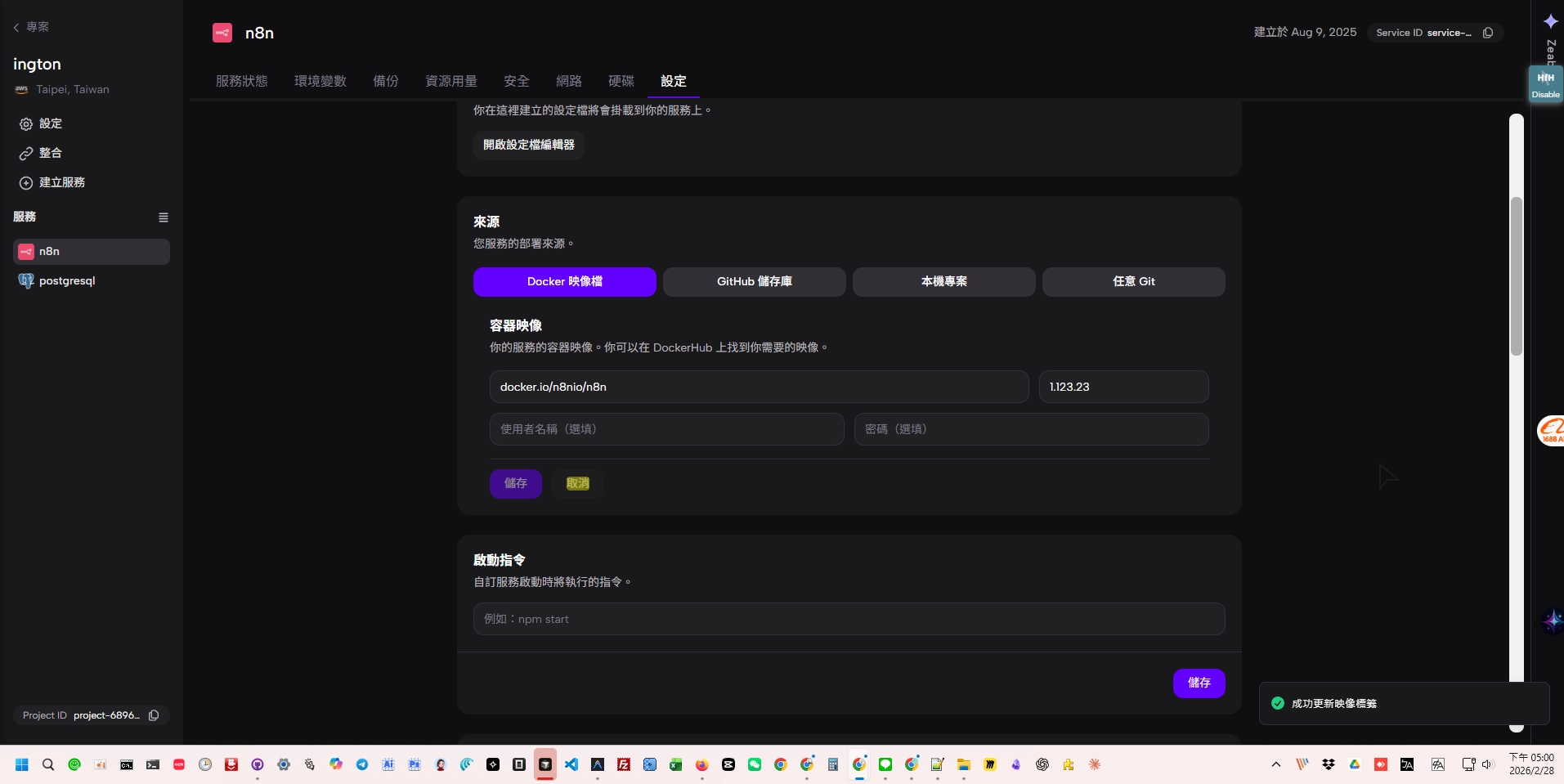Switch to the 服務狀態 tab

[242, 81]
